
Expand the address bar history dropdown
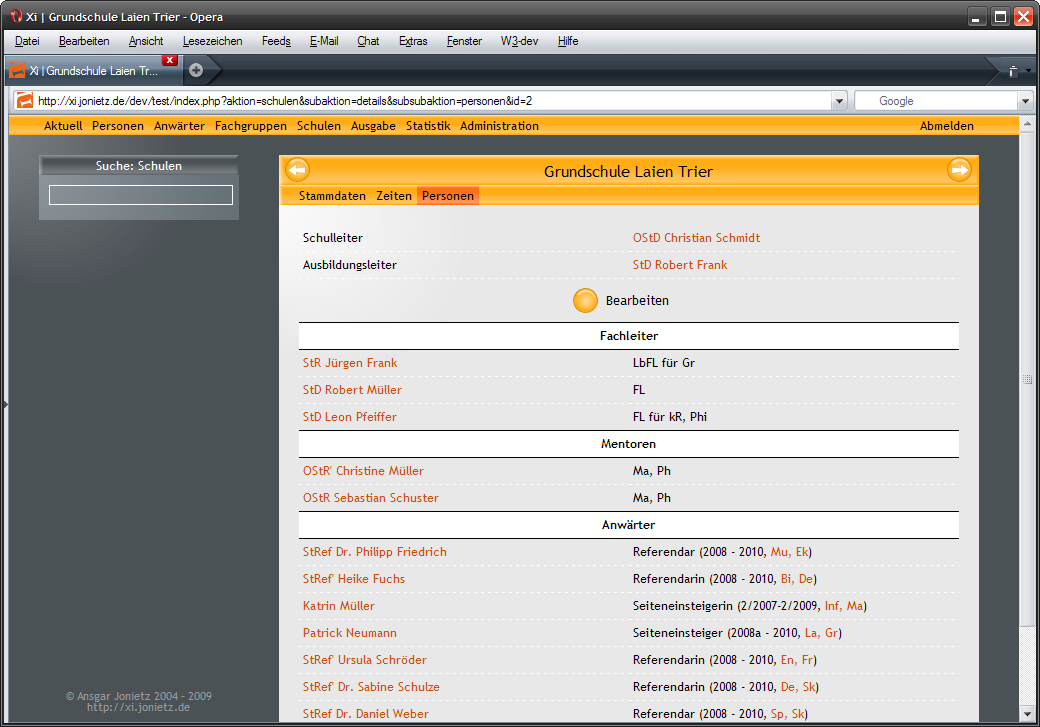coord(839,101)
